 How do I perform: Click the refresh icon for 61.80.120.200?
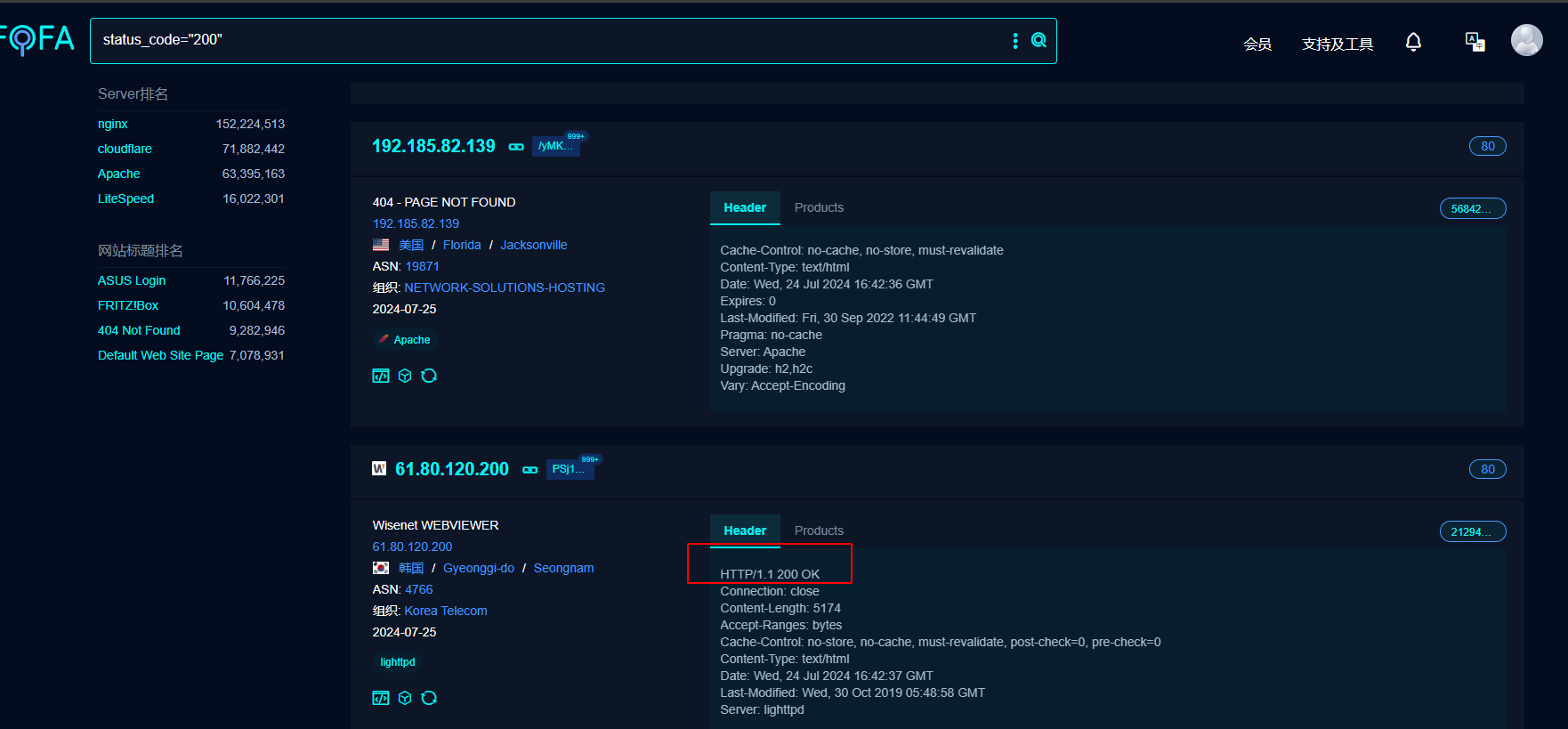429,698
